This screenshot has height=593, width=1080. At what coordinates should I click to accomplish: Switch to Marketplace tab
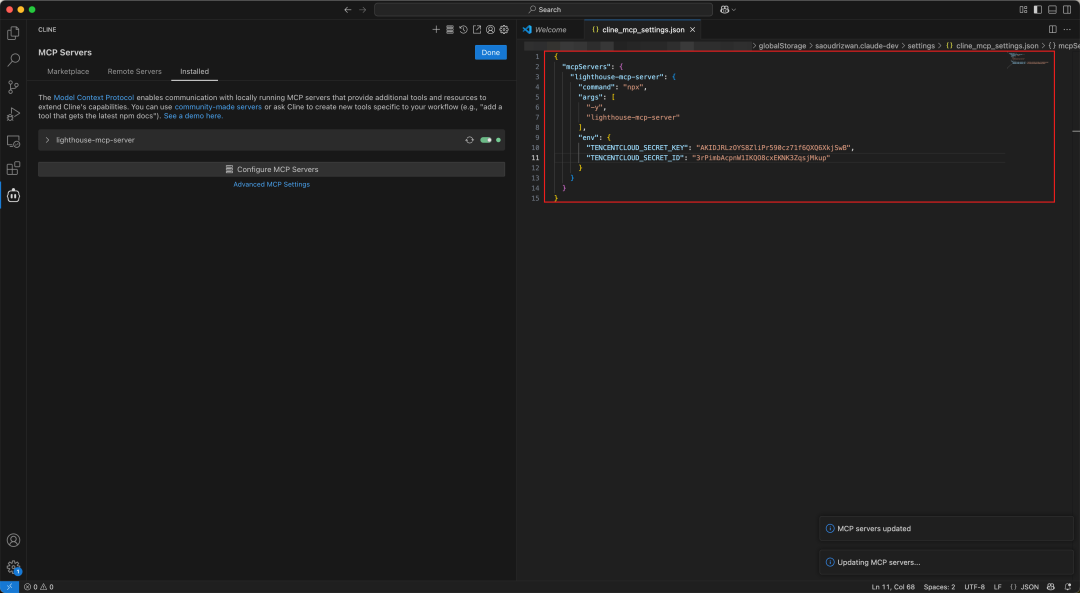[68, 72]
